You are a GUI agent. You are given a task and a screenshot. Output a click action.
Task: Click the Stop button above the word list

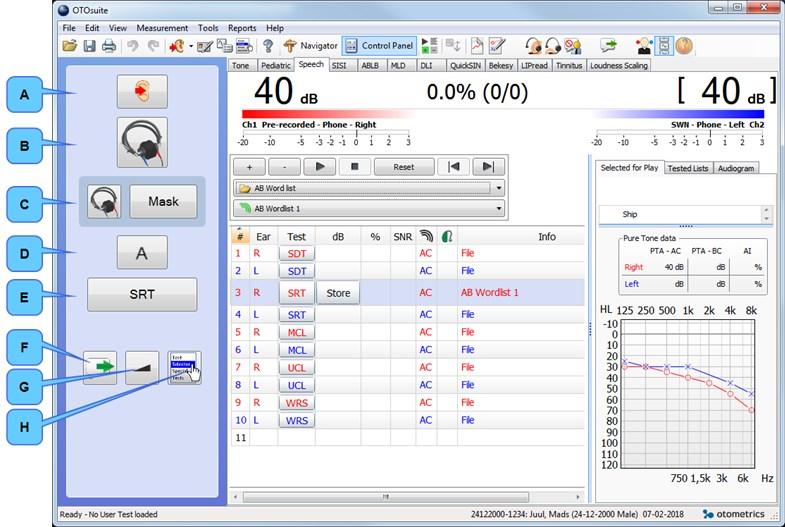[354, 167]
